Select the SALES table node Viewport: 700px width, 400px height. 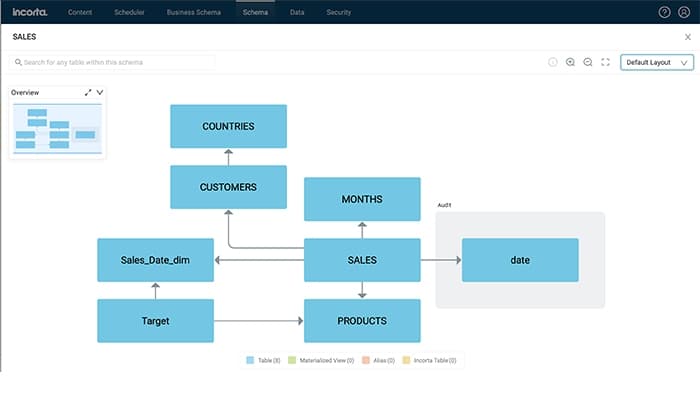point(362,260)
